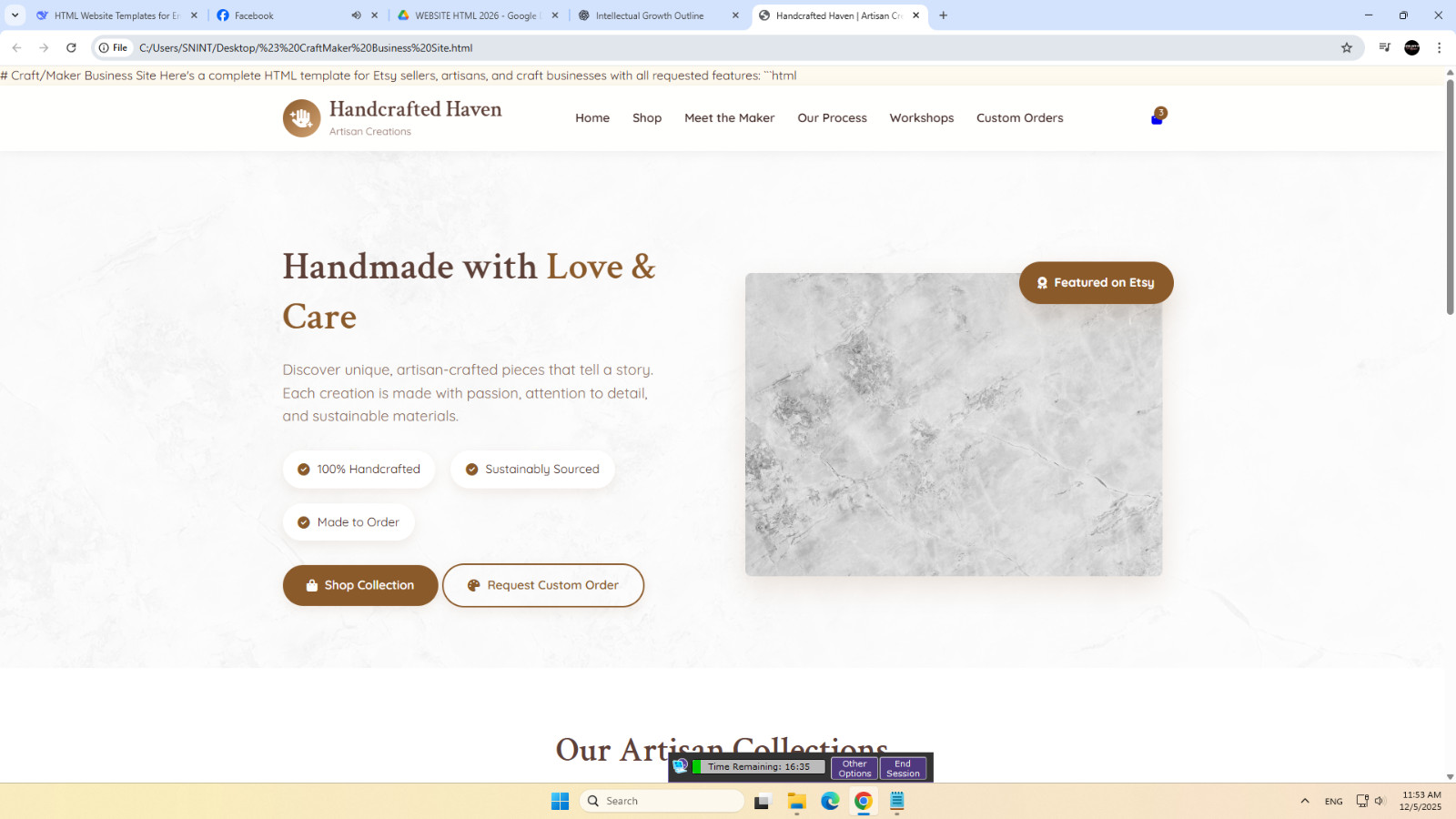Open a new tab with the plus icon
The width and height of the screenshot is (1456, 819).
[x=944, y=15]
